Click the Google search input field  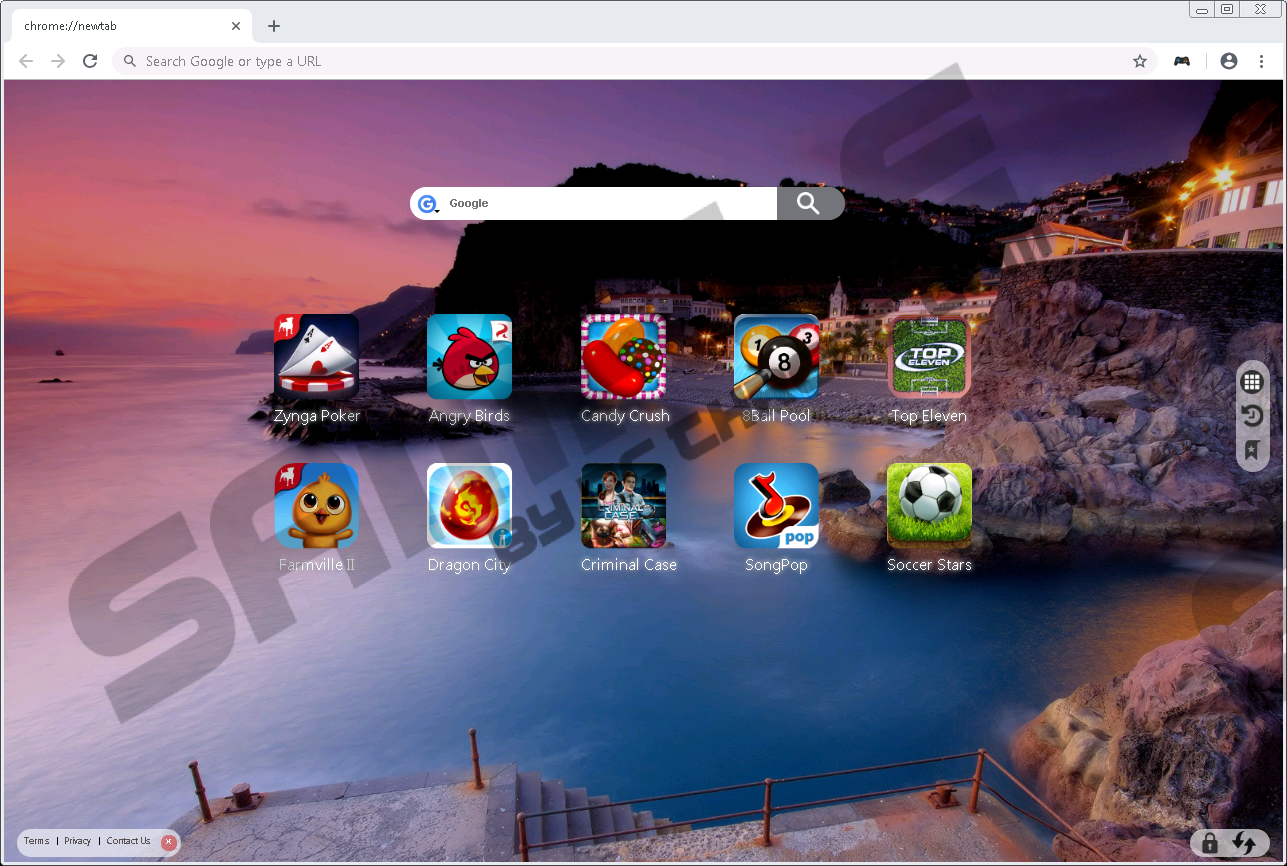[x=610, y=203]
